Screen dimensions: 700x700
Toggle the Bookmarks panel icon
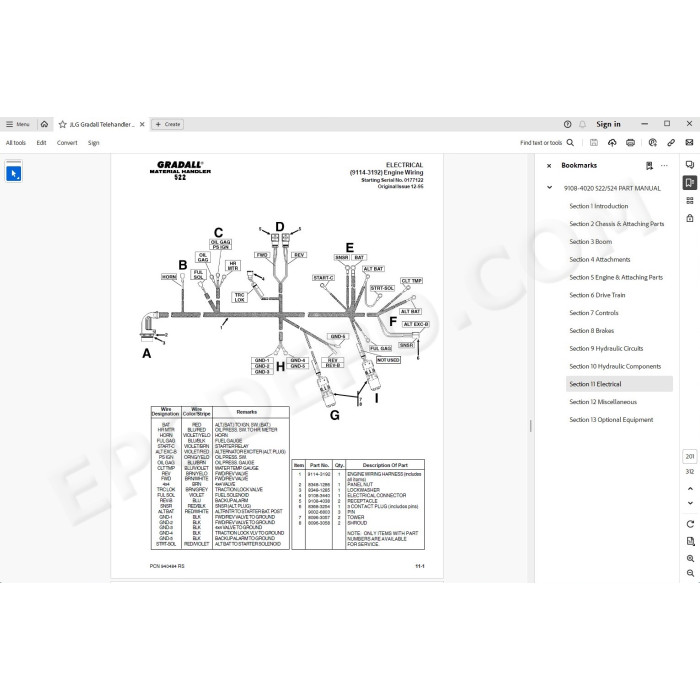tap(690, 183)
